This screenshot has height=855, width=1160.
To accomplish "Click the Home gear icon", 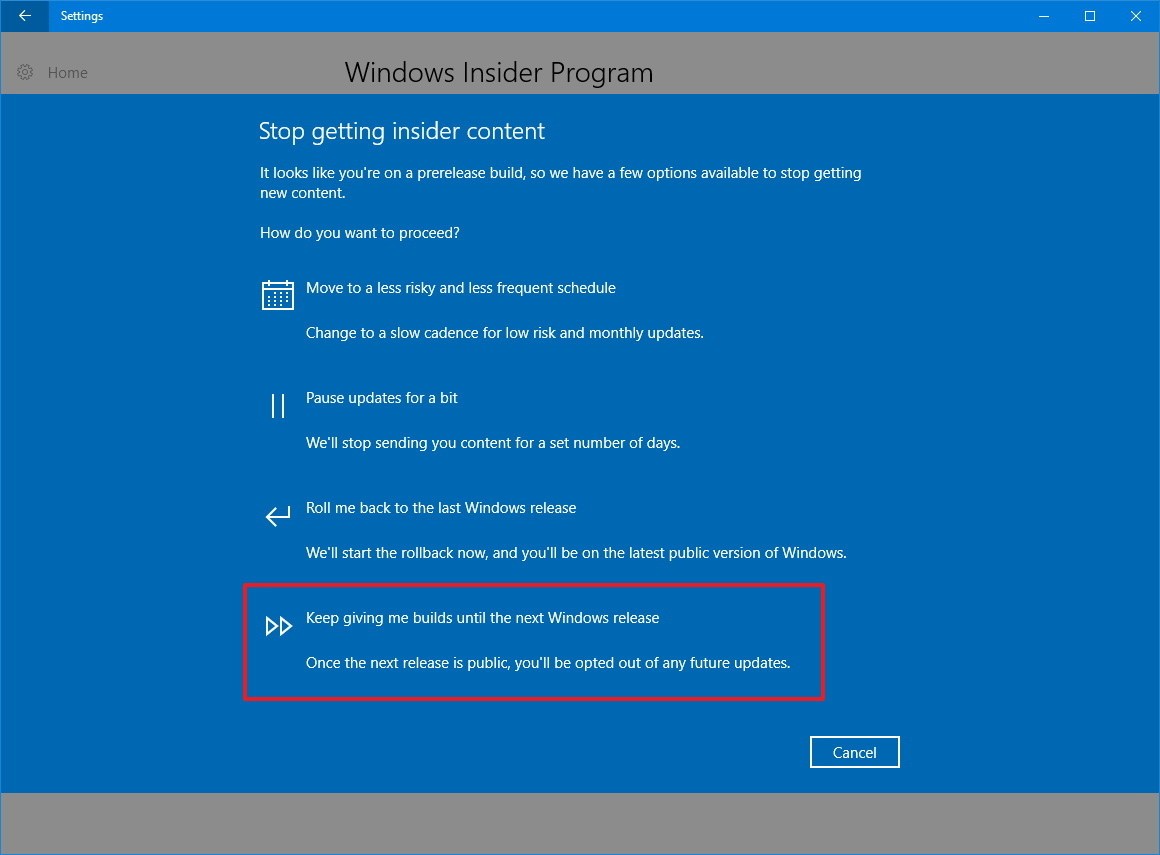I will pos(25,72).
